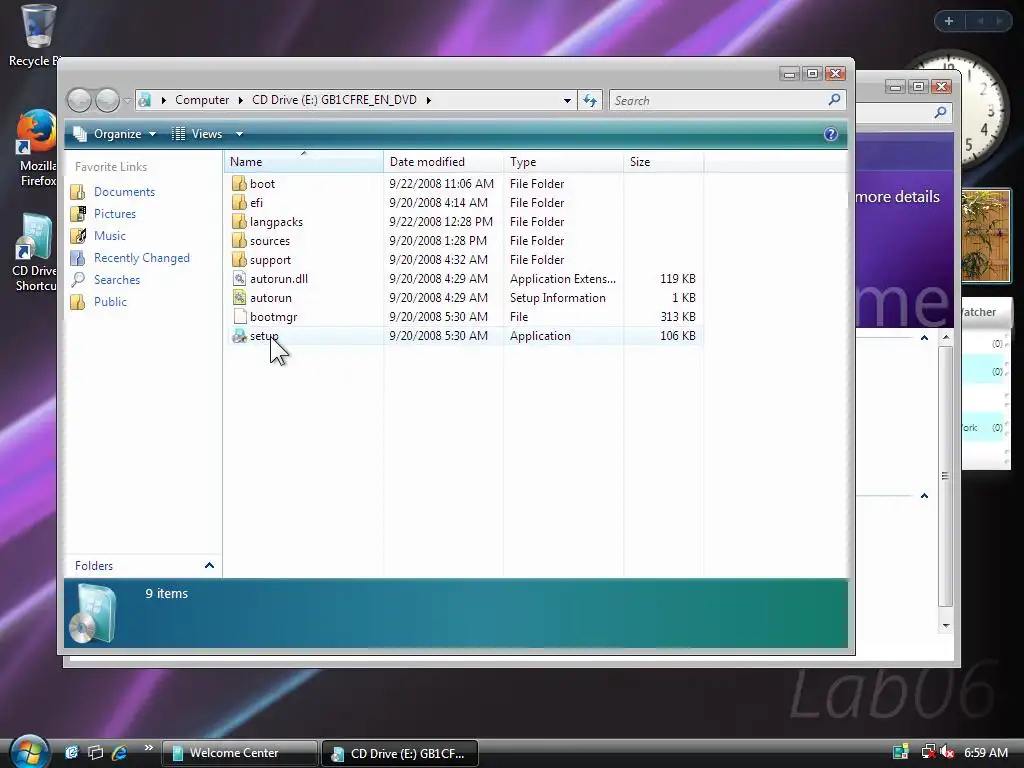Click the Explorer Search input field
This screenshot has width=1024, height=768.
click(718, 100)
